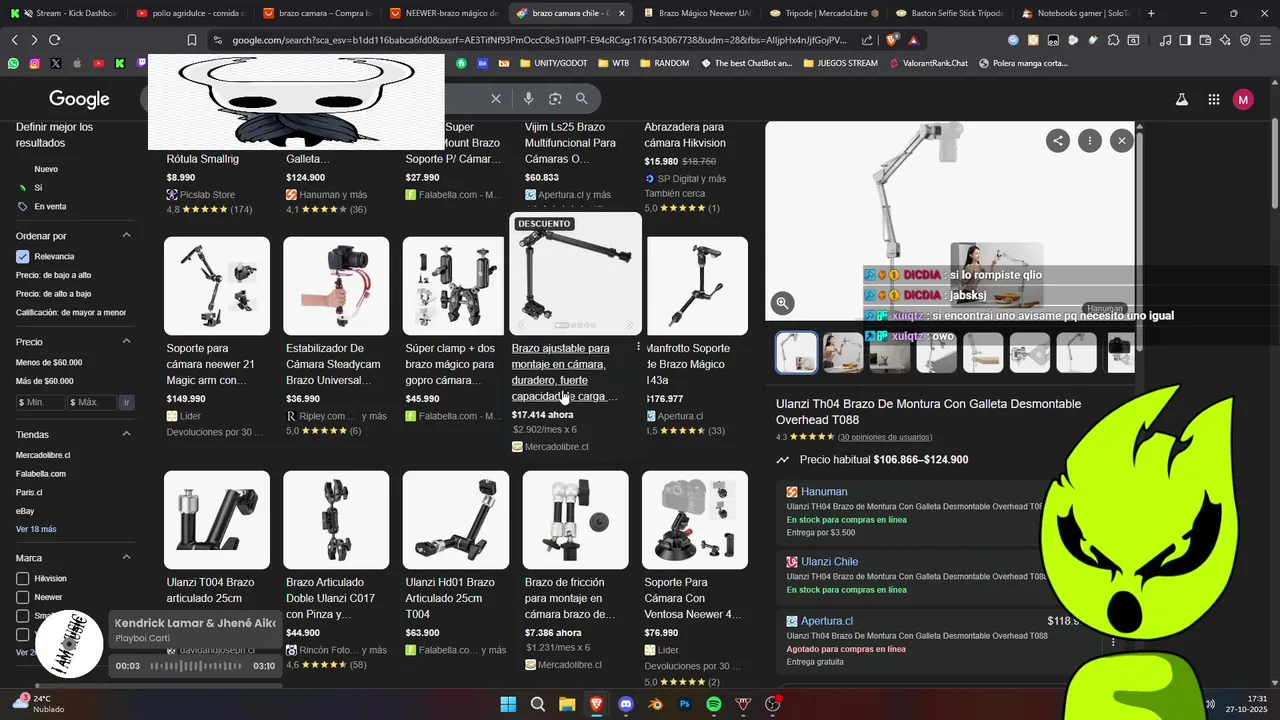The width and height of the screenshot is (1280, 720).
Task: Click the Min price input field
Action: click(41, 402)
